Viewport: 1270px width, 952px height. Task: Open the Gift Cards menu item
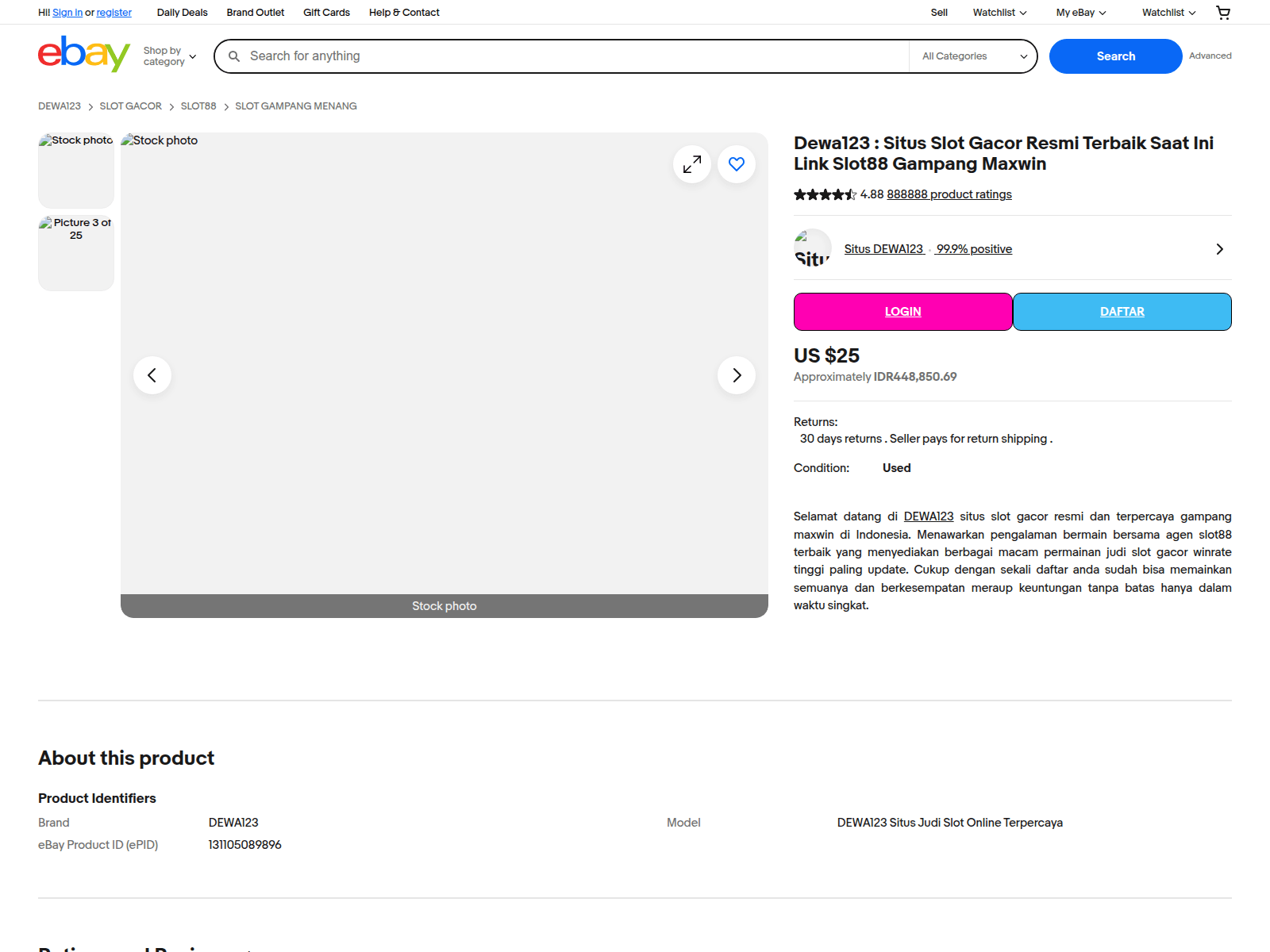click(326, 13)
